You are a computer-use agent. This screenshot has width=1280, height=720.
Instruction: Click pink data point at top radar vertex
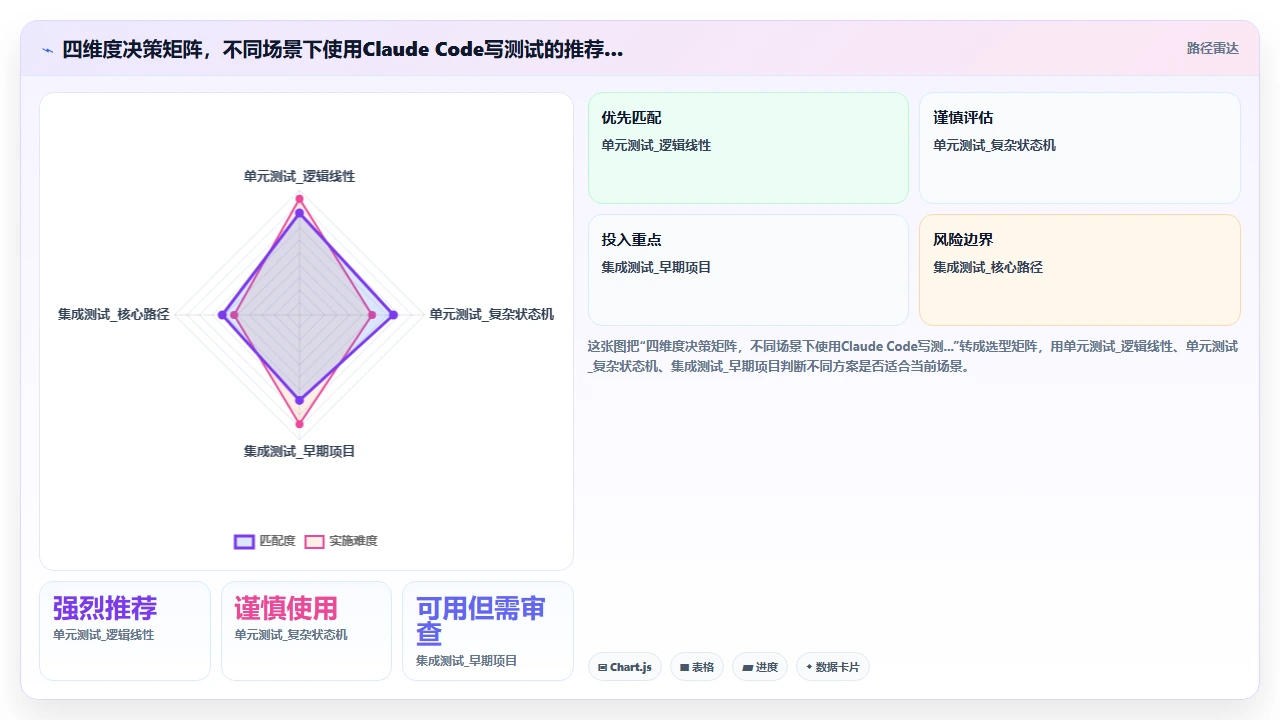[299, 199]
